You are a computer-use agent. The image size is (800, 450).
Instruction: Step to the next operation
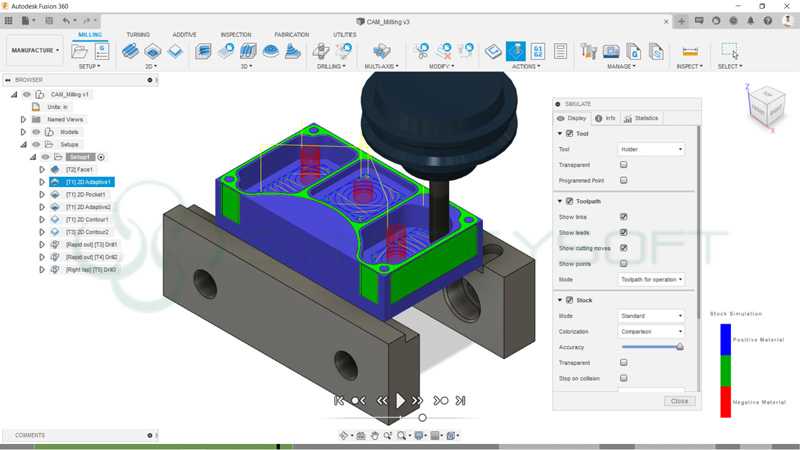(440, 401)
